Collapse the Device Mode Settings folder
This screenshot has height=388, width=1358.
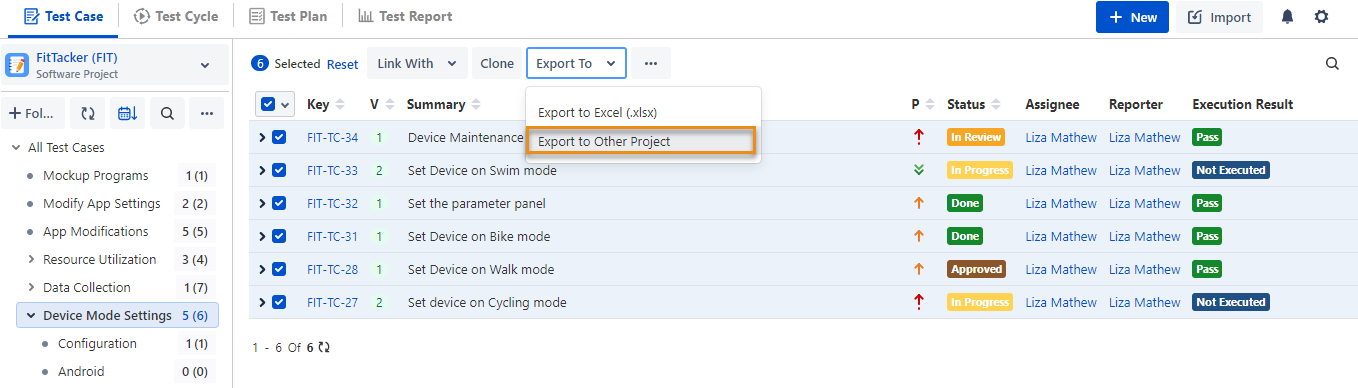point(31,315)
